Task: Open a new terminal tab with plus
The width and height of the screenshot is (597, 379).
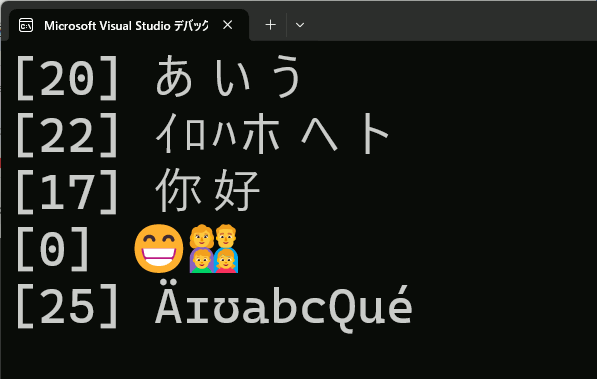Action: pos(270,25)
